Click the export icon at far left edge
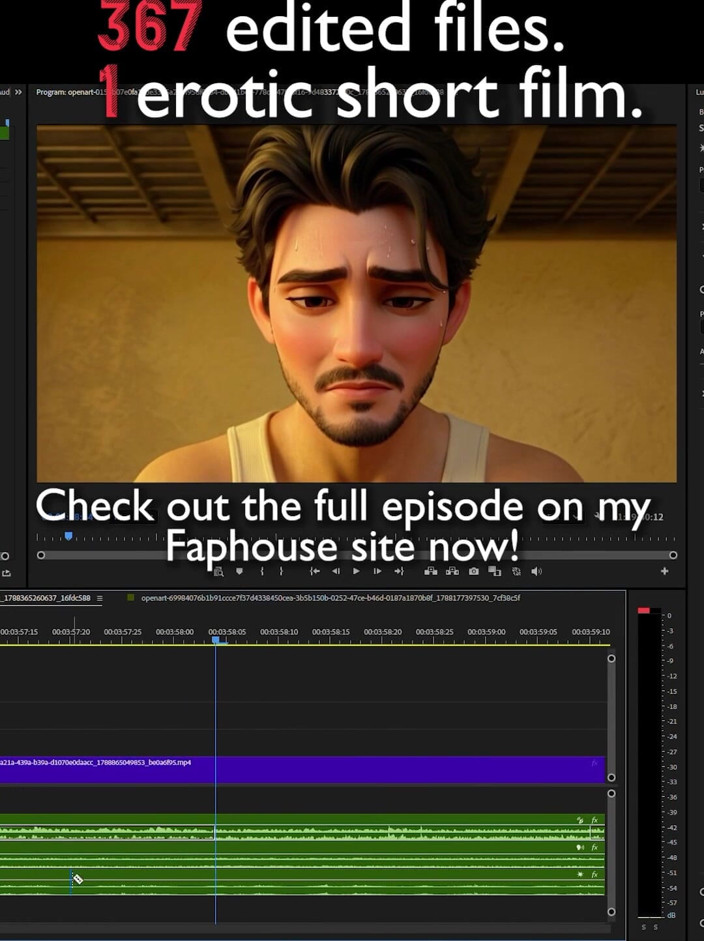Image resolution: width=704 pixels, height=941 pixels. tap(5, 573)
